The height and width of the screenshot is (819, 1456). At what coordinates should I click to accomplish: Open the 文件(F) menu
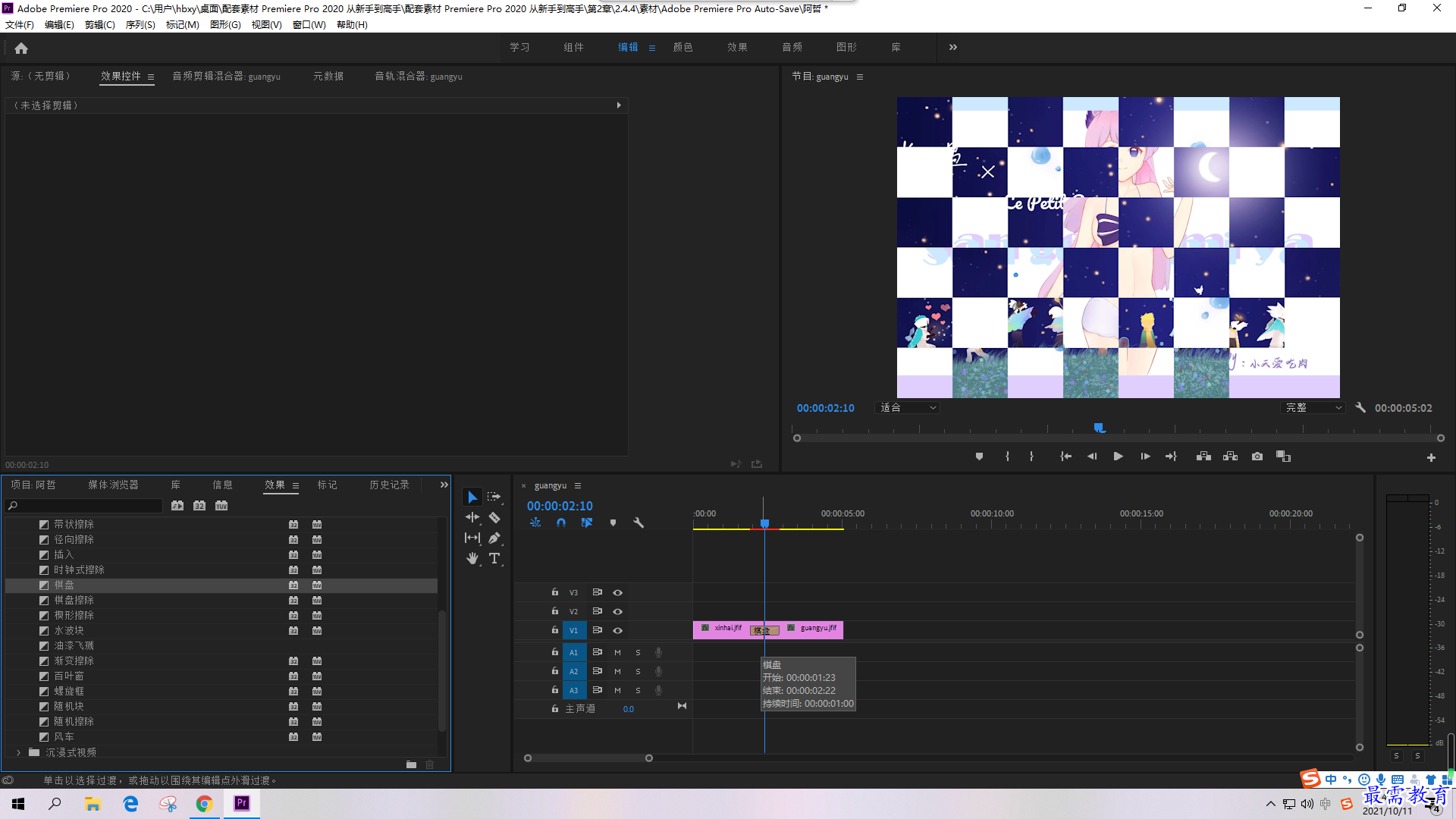(20, 25)
